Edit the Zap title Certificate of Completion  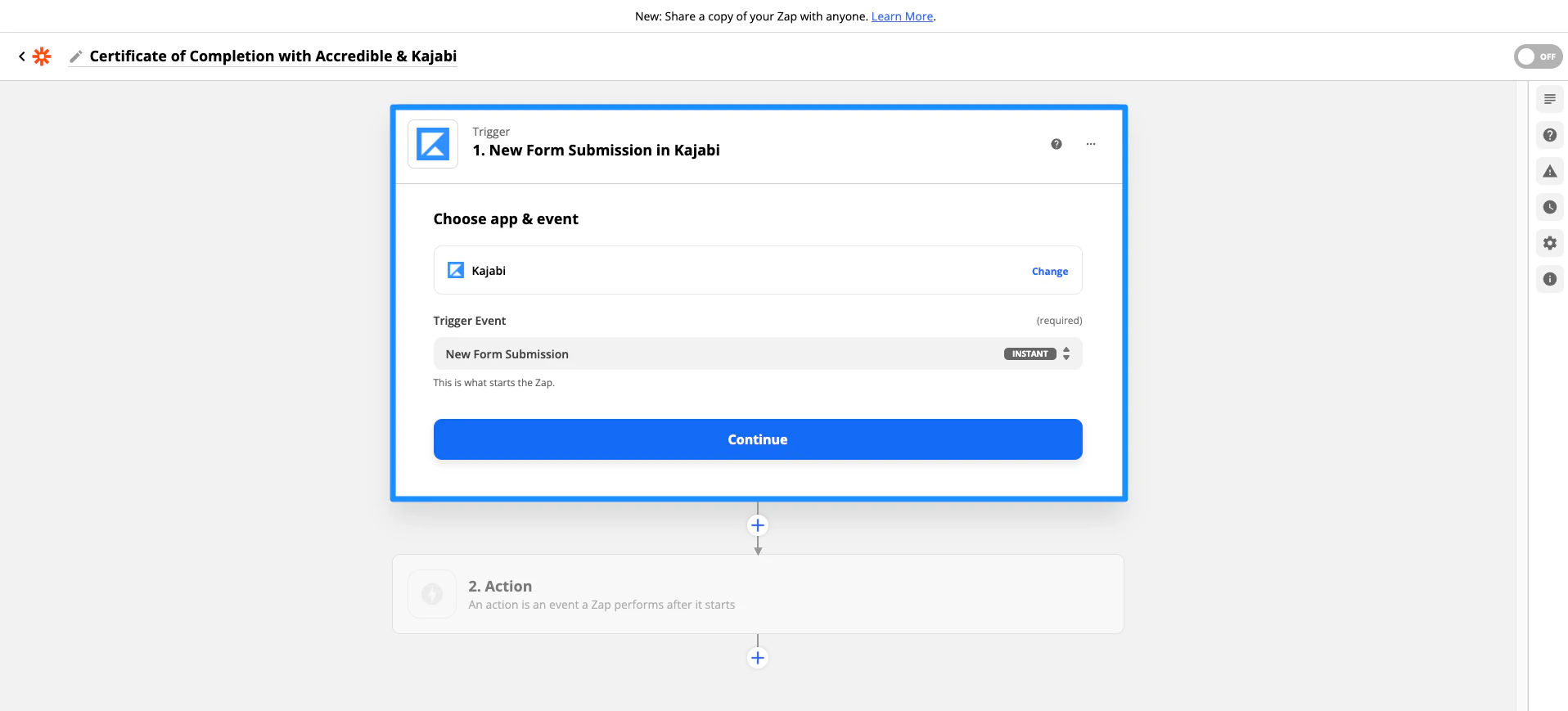(x=273, y=56)
